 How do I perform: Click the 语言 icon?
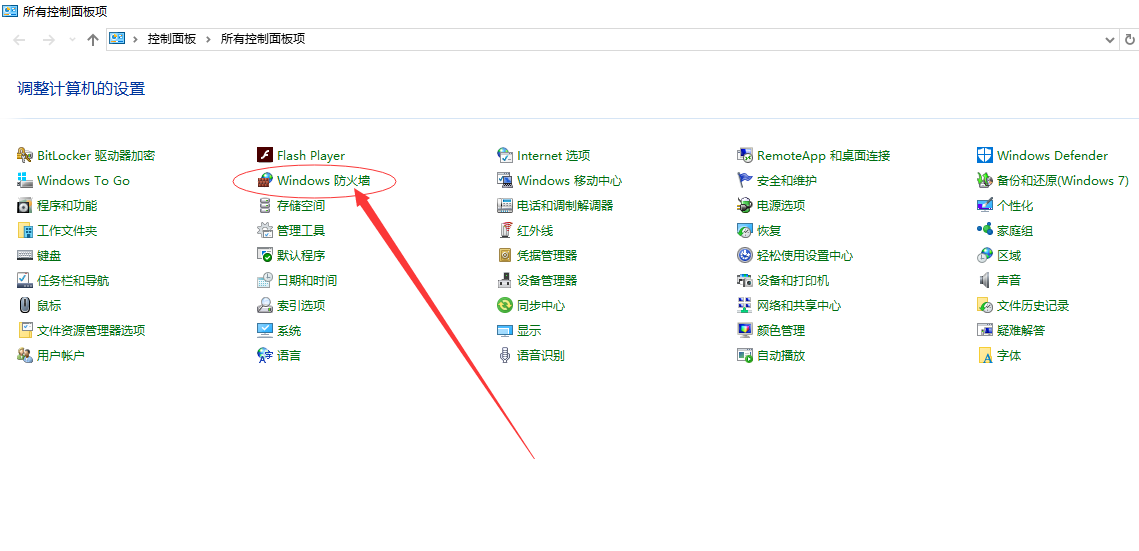[264, 356]
